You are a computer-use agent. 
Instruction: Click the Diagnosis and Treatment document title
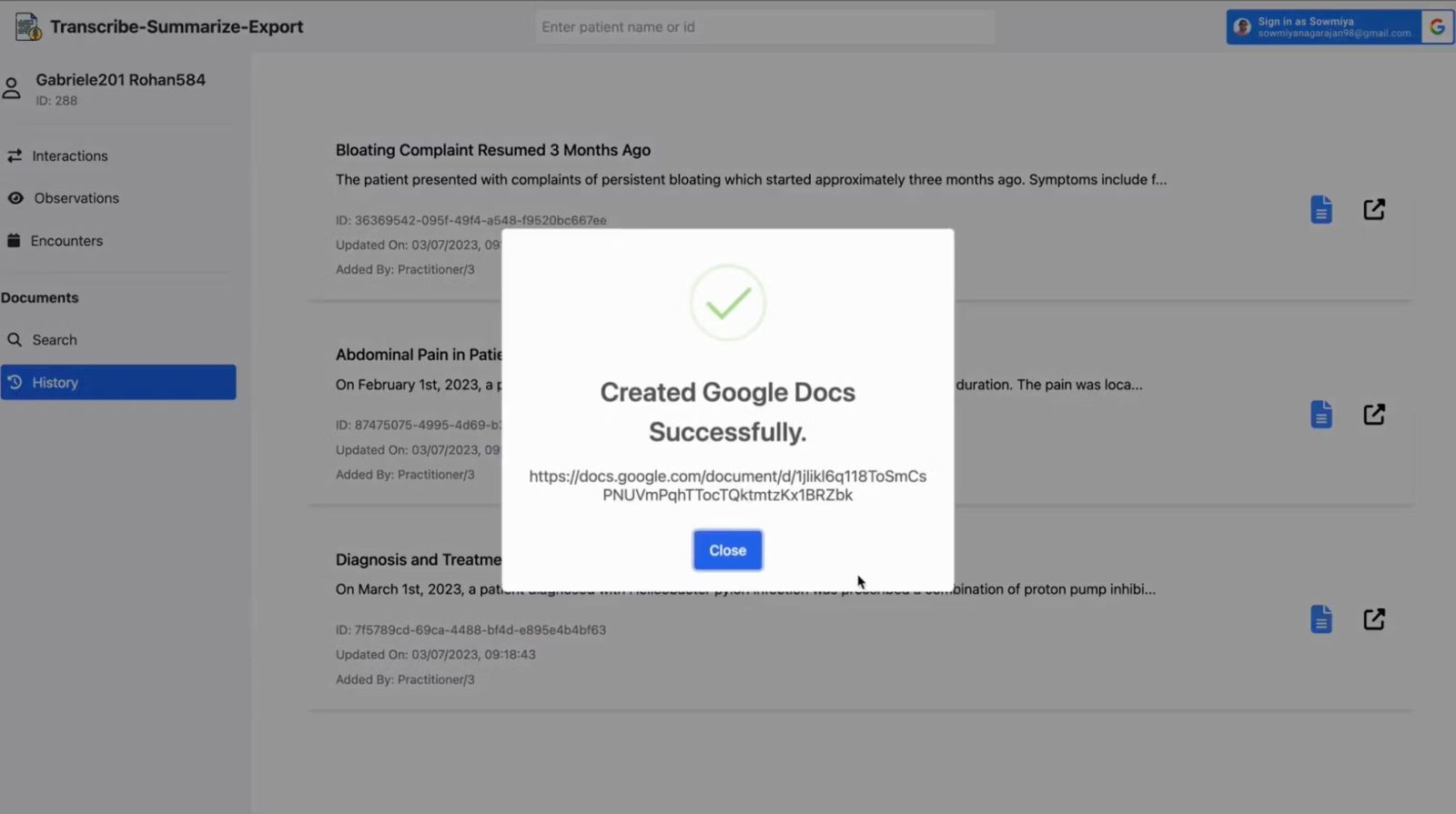tap(419, 559)
